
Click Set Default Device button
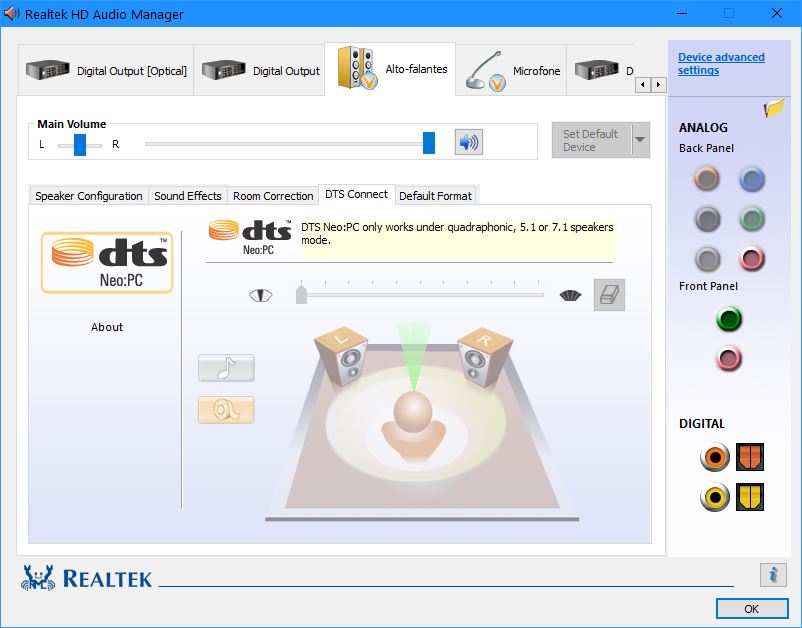click(x=592, y=140)
